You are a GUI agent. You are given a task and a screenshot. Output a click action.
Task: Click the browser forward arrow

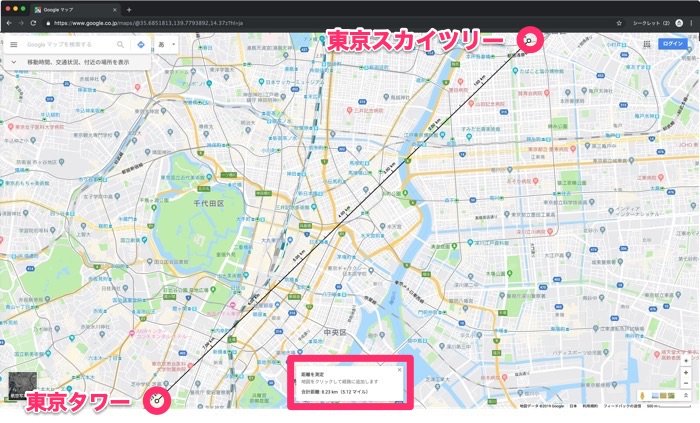click(x=21, y=23)
